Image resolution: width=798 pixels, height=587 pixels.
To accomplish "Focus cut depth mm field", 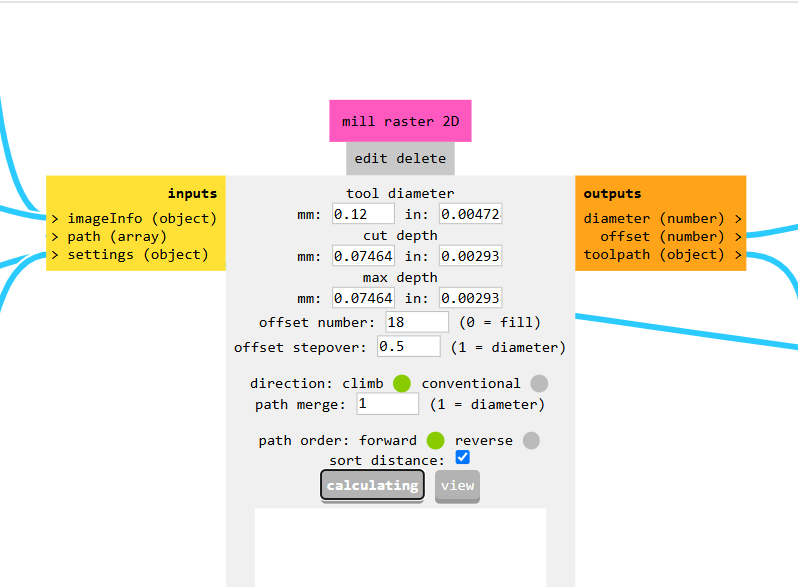I will point(363,256).
